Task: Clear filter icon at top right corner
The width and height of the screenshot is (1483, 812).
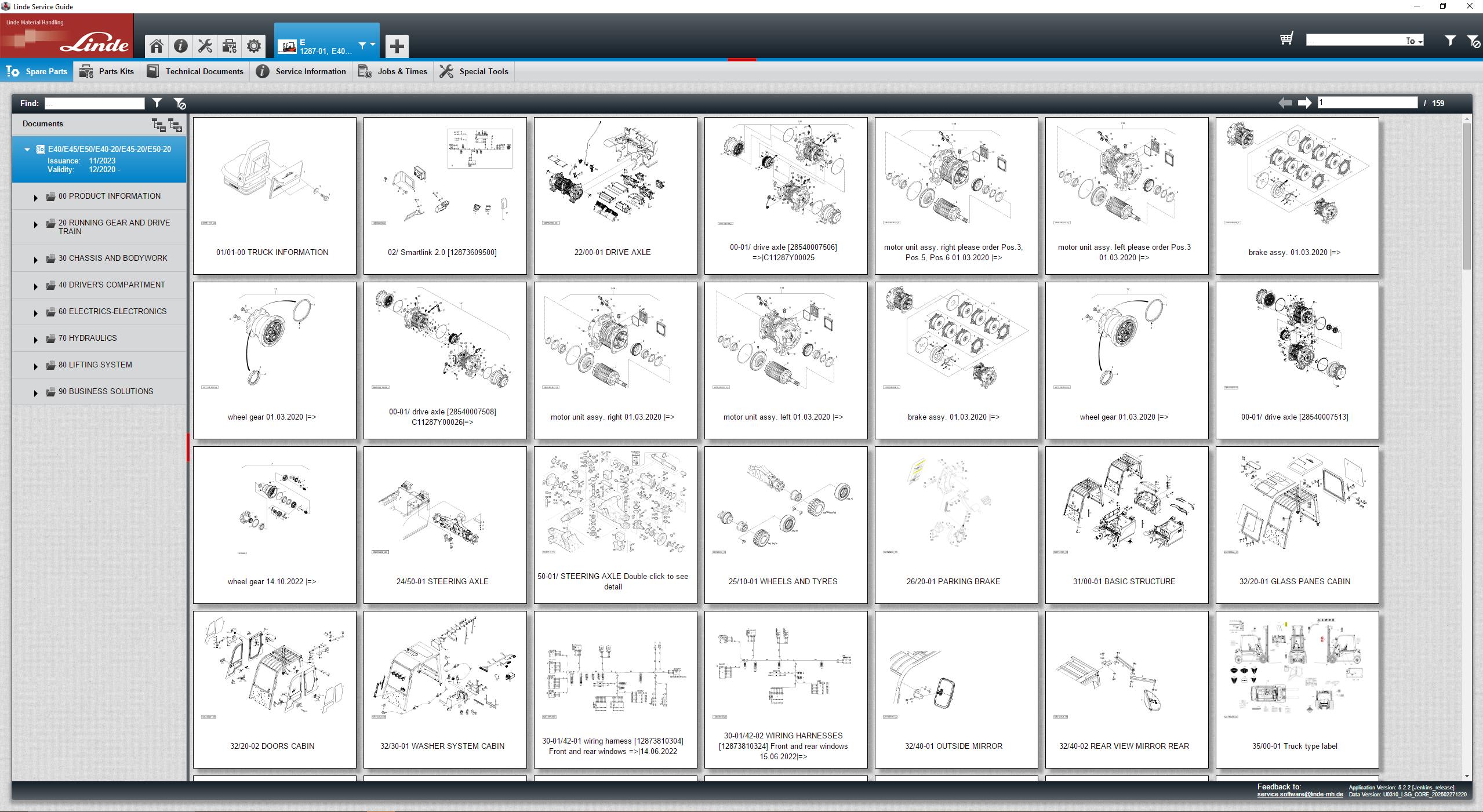Action: (x=1473, y=41)
